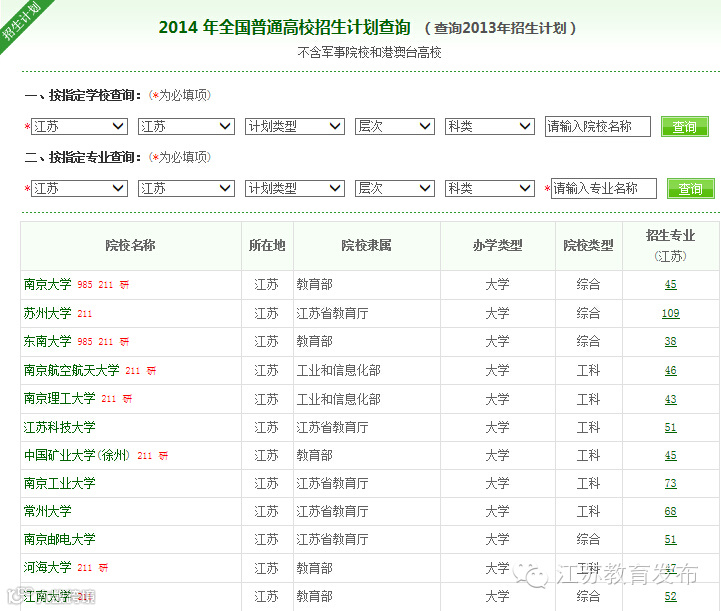Open second 江苏 dropdown in school query
The image size is (721, 611).
(x=186, y=126)
